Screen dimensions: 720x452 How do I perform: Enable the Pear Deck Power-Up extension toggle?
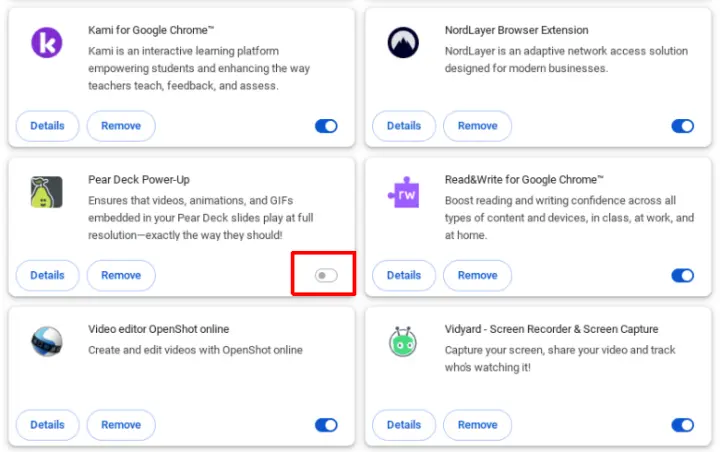(326, 275)
